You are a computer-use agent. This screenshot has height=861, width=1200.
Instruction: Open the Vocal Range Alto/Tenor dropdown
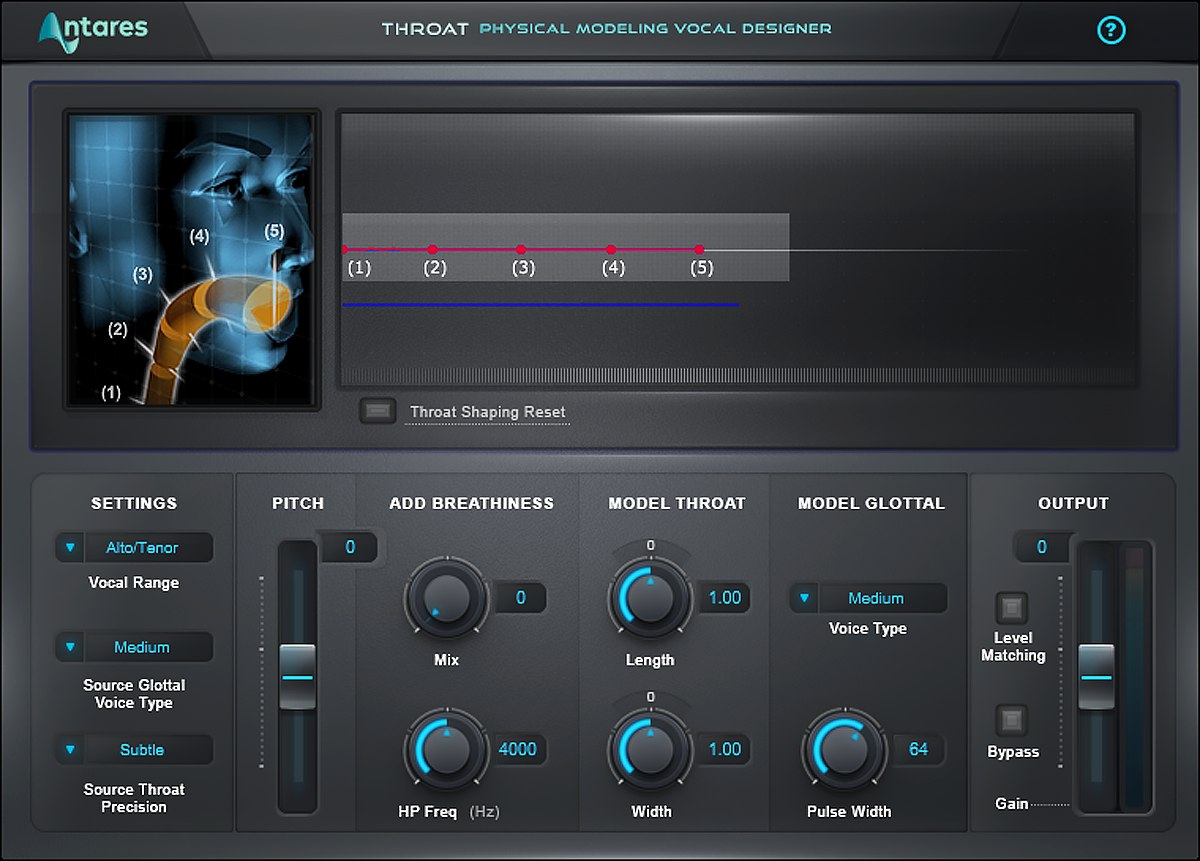(x=134, y=548)
